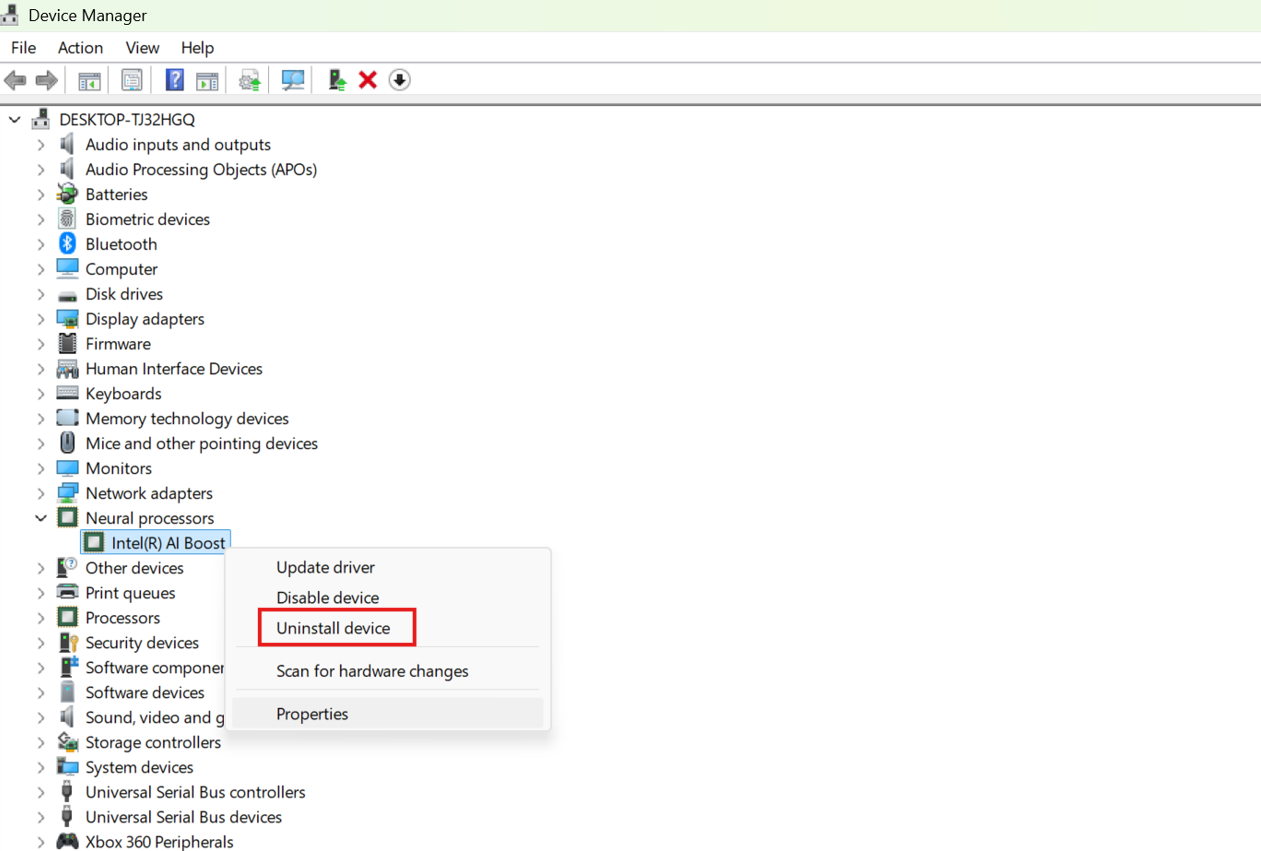Image resolution: width=1261 pixels, height=851 pixels.
Task: Click the Show/Hide Console Tree toolbar icon
Action: pyautogui.click(x=89, y=80)
